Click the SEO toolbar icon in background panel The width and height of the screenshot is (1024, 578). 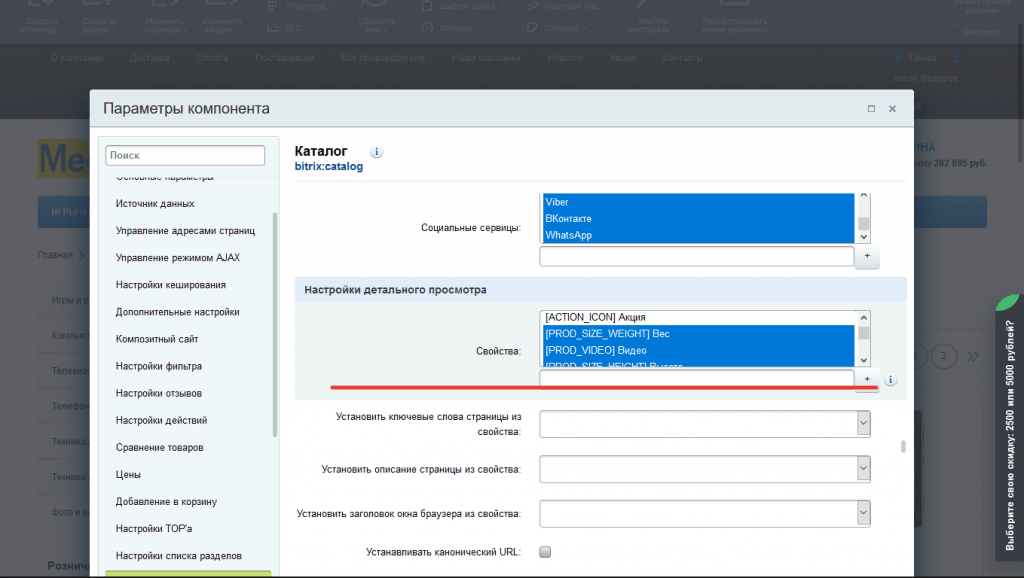(x=273, y=27)
